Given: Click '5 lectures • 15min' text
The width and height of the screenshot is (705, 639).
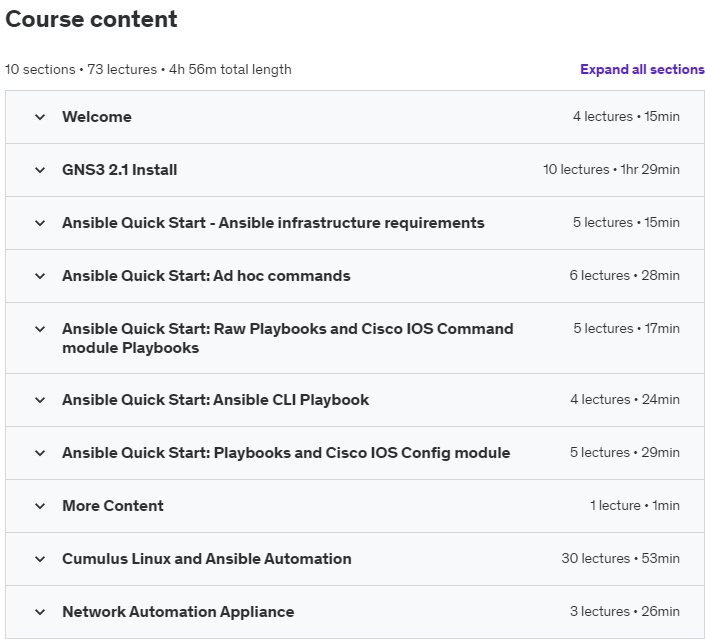Looking at the screenshot, I should pos(626,223).
